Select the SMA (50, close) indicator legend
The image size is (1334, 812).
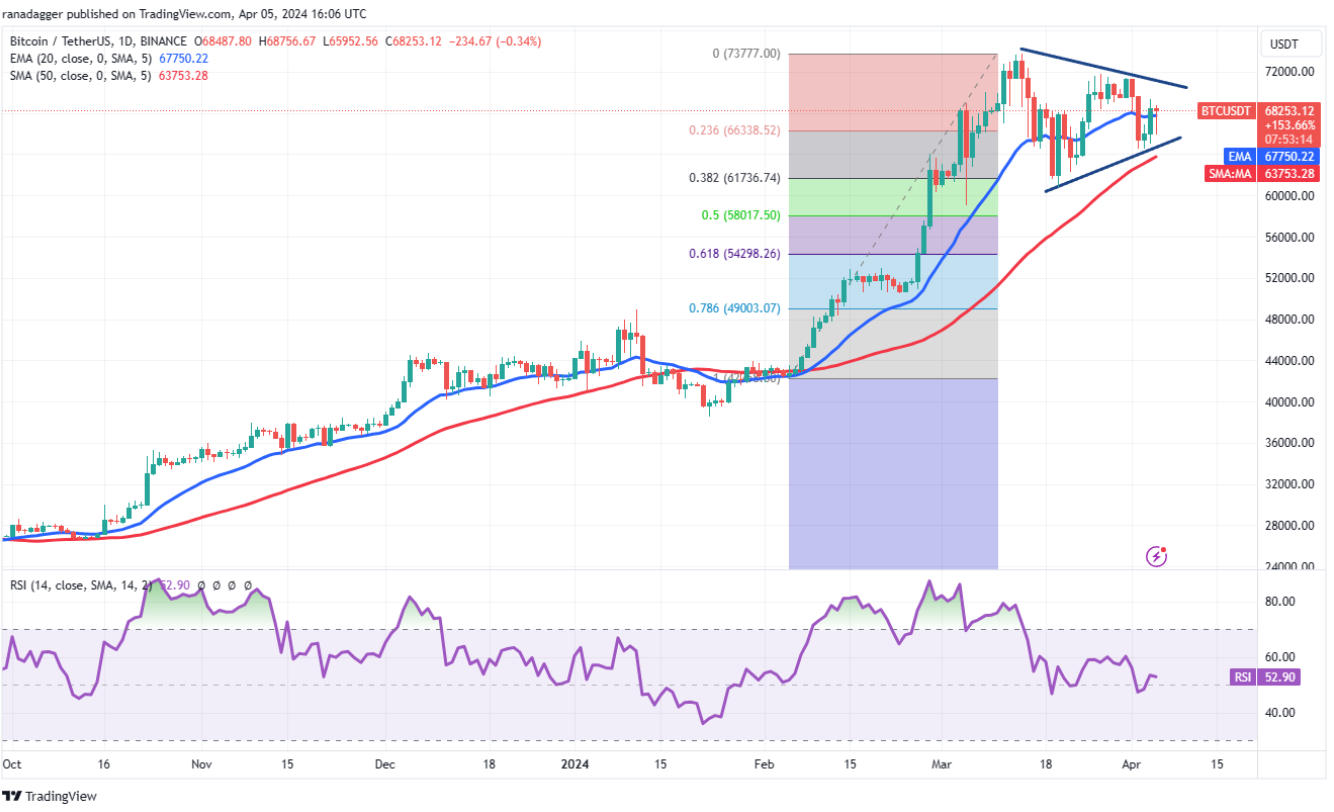pyautogui.click(x=109, y=75)
